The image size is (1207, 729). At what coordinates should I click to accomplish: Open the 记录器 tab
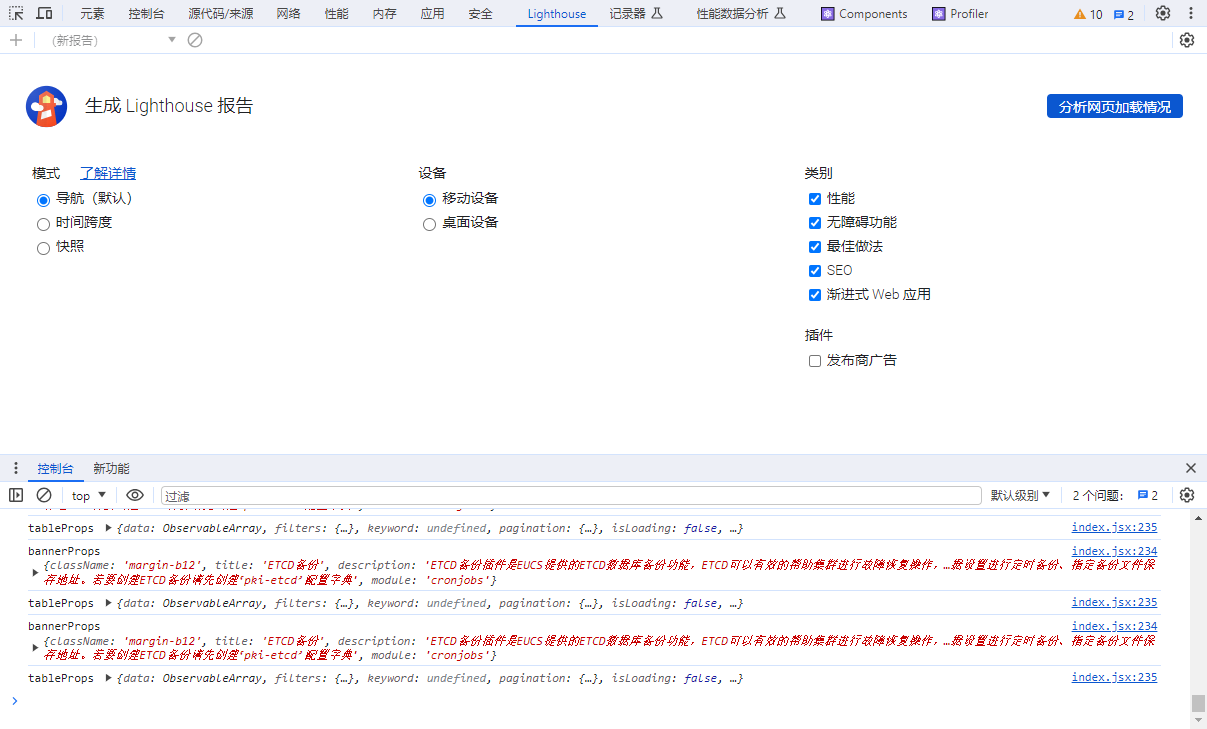(x=636, y=14)
